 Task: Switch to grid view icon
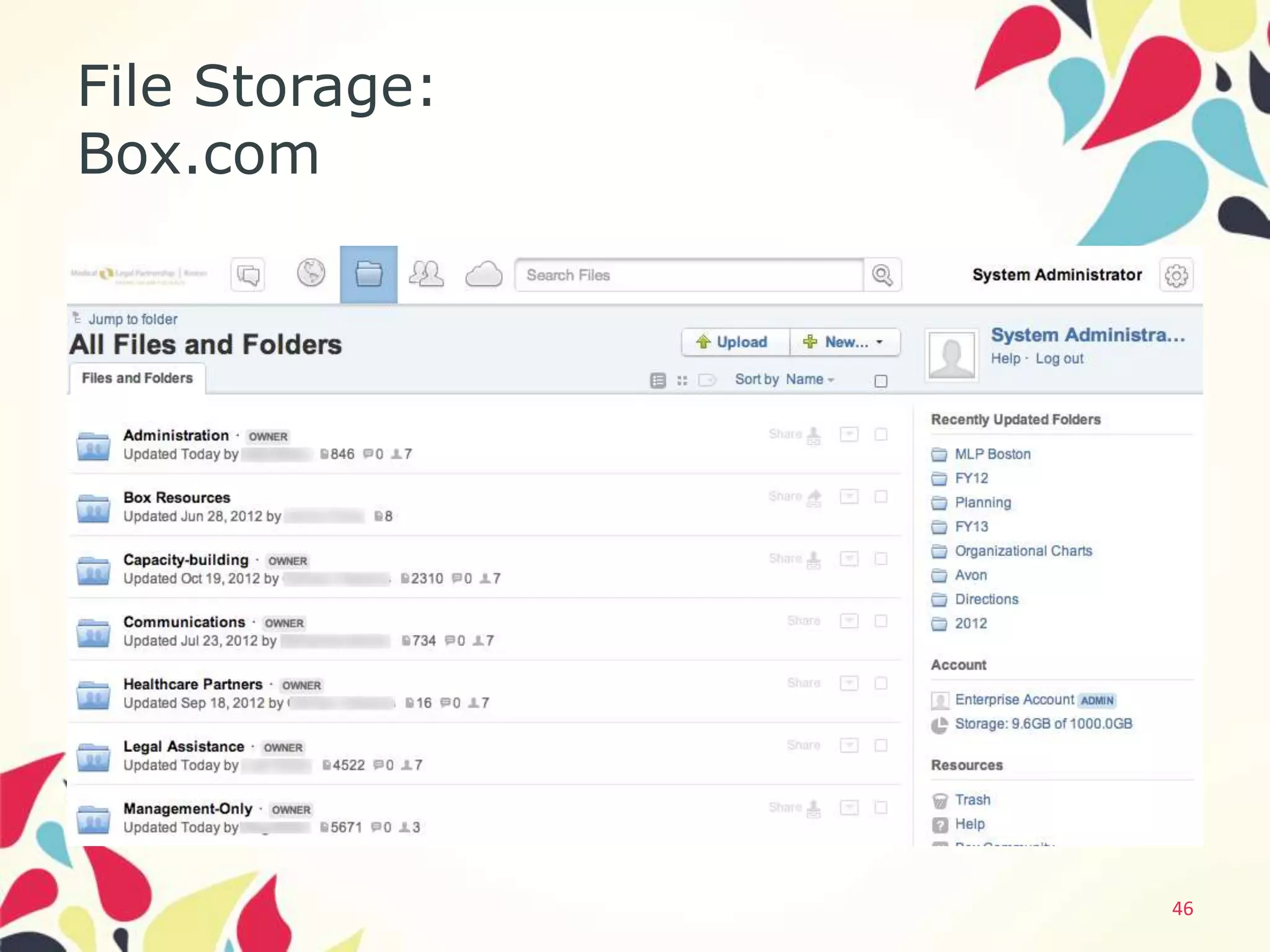coord(682,381)
